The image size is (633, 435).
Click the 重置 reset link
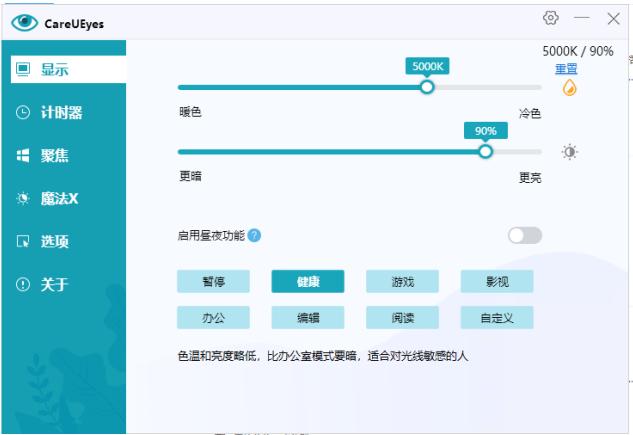point(566,69)
